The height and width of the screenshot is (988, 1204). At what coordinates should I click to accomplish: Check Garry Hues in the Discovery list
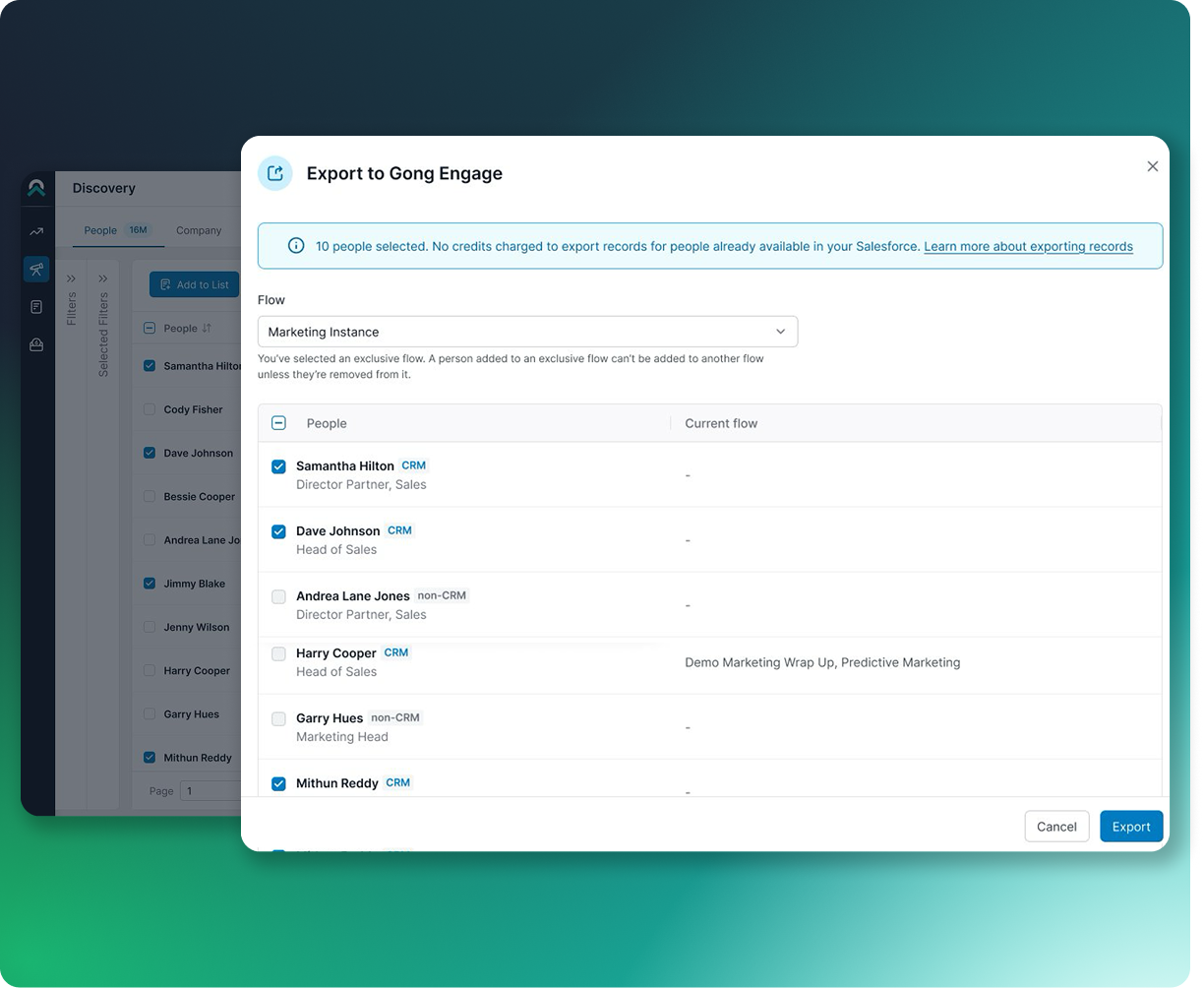click(150, 714)
